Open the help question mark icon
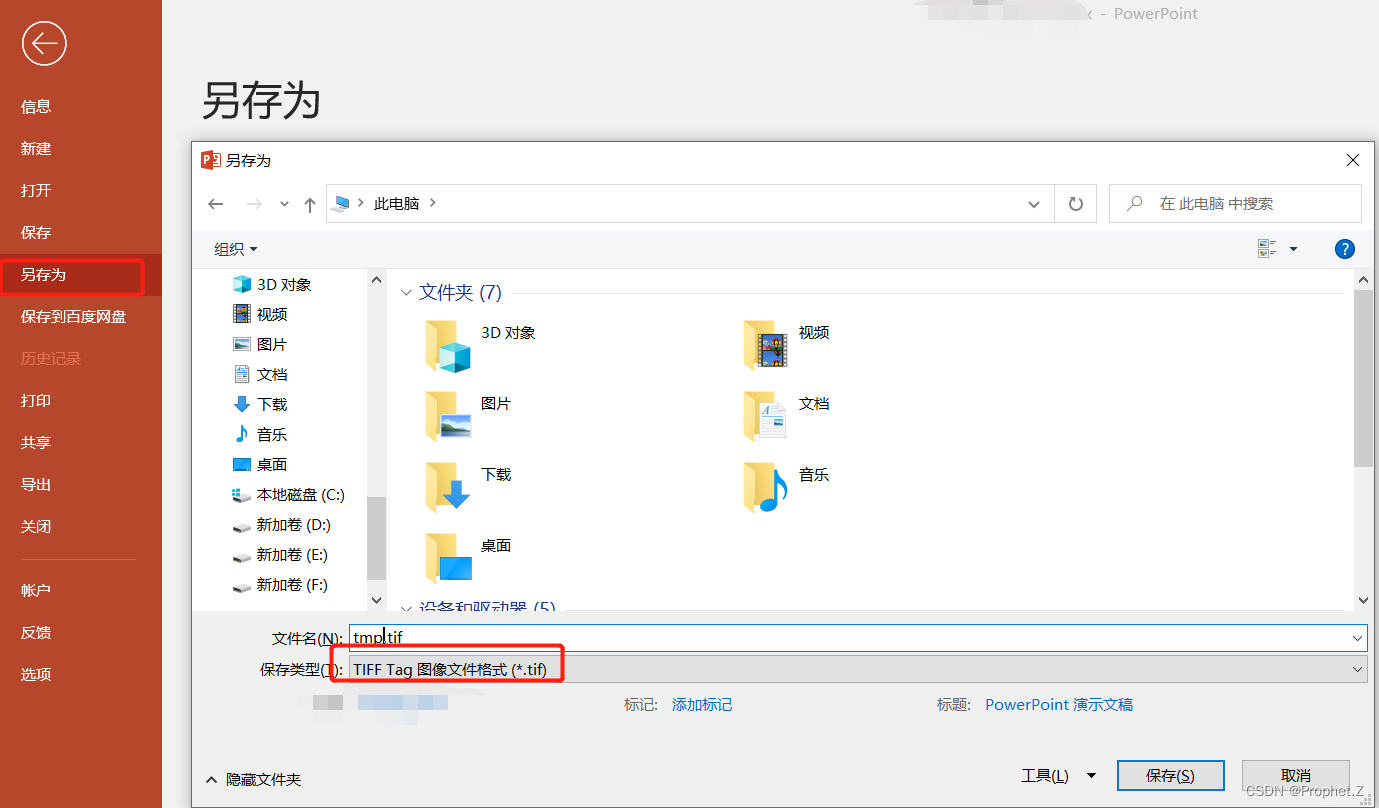This screenshot has height=808, width=1379. pos(1345,249)
